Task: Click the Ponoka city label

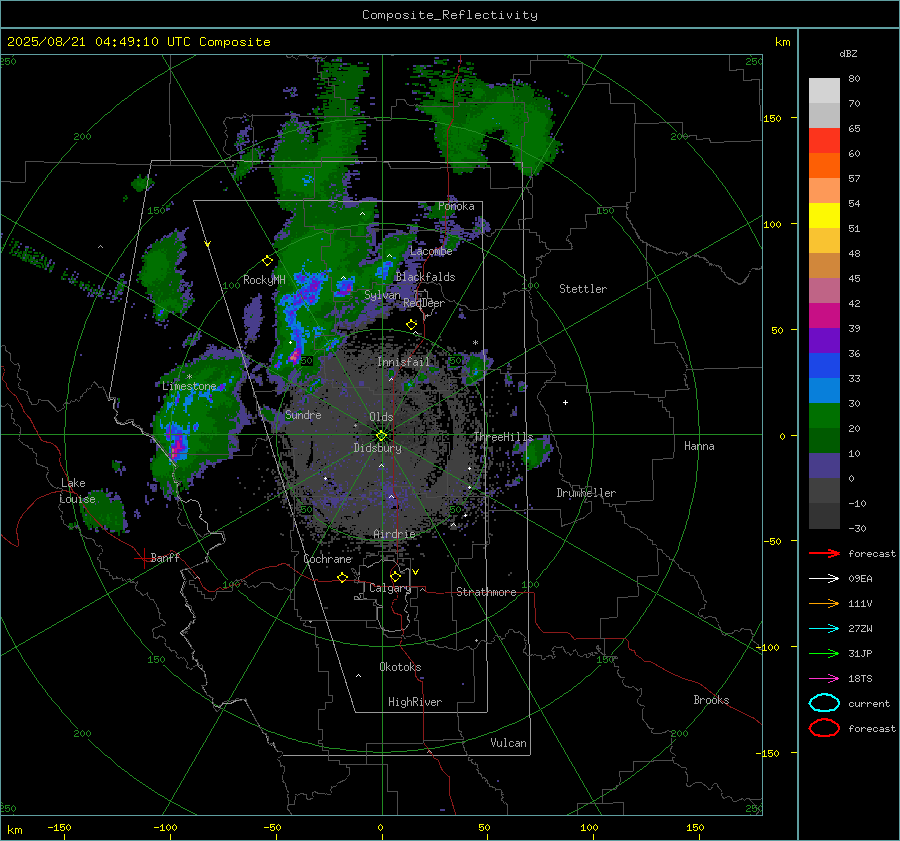Action: coord(456,206)
